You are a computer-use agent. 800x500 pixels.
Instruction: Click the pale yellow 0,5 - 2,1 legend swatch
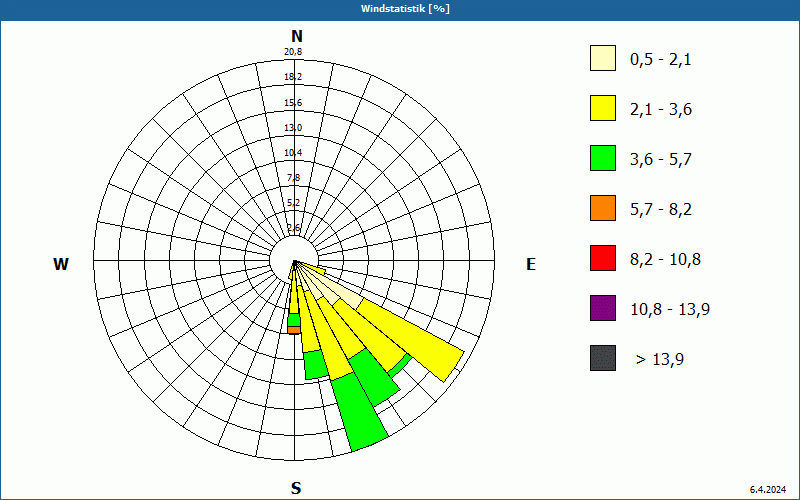pos(603,58)
